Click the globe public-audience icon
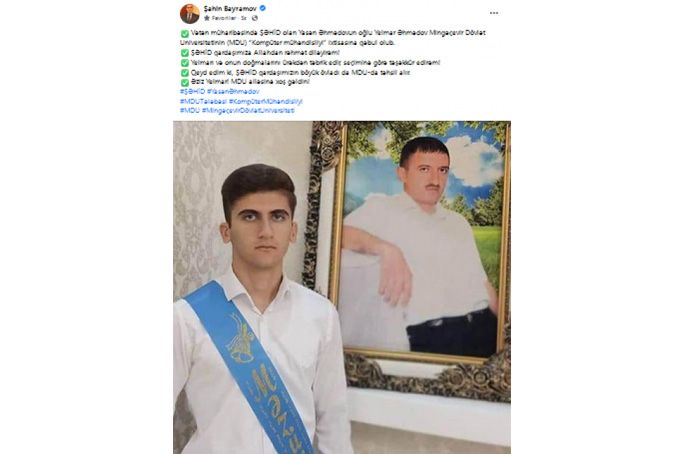680x454 pixels. point(255,18)
